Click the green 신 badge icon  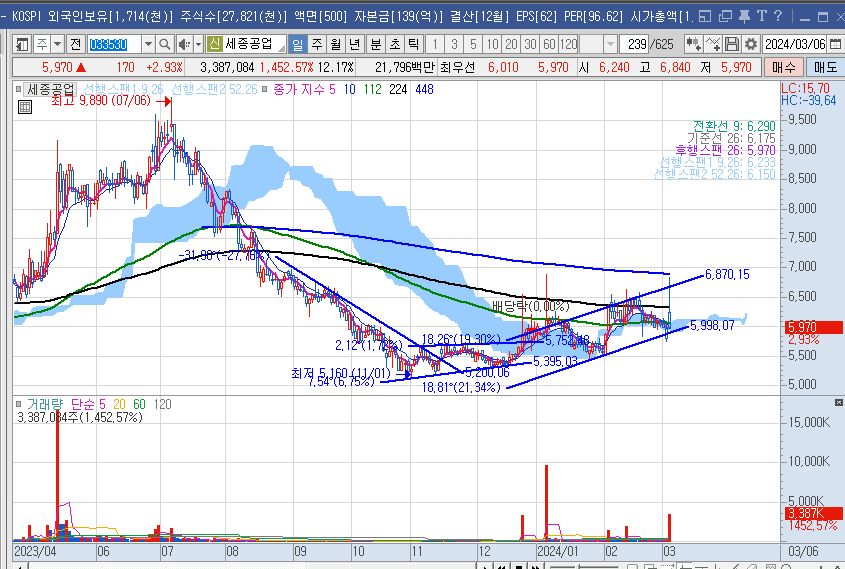[x=214, y=44]
